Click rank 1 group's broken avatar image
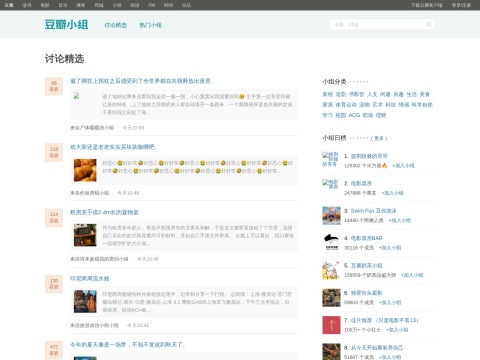The width and height of the screenshot is (480, 360). point(330,159)
